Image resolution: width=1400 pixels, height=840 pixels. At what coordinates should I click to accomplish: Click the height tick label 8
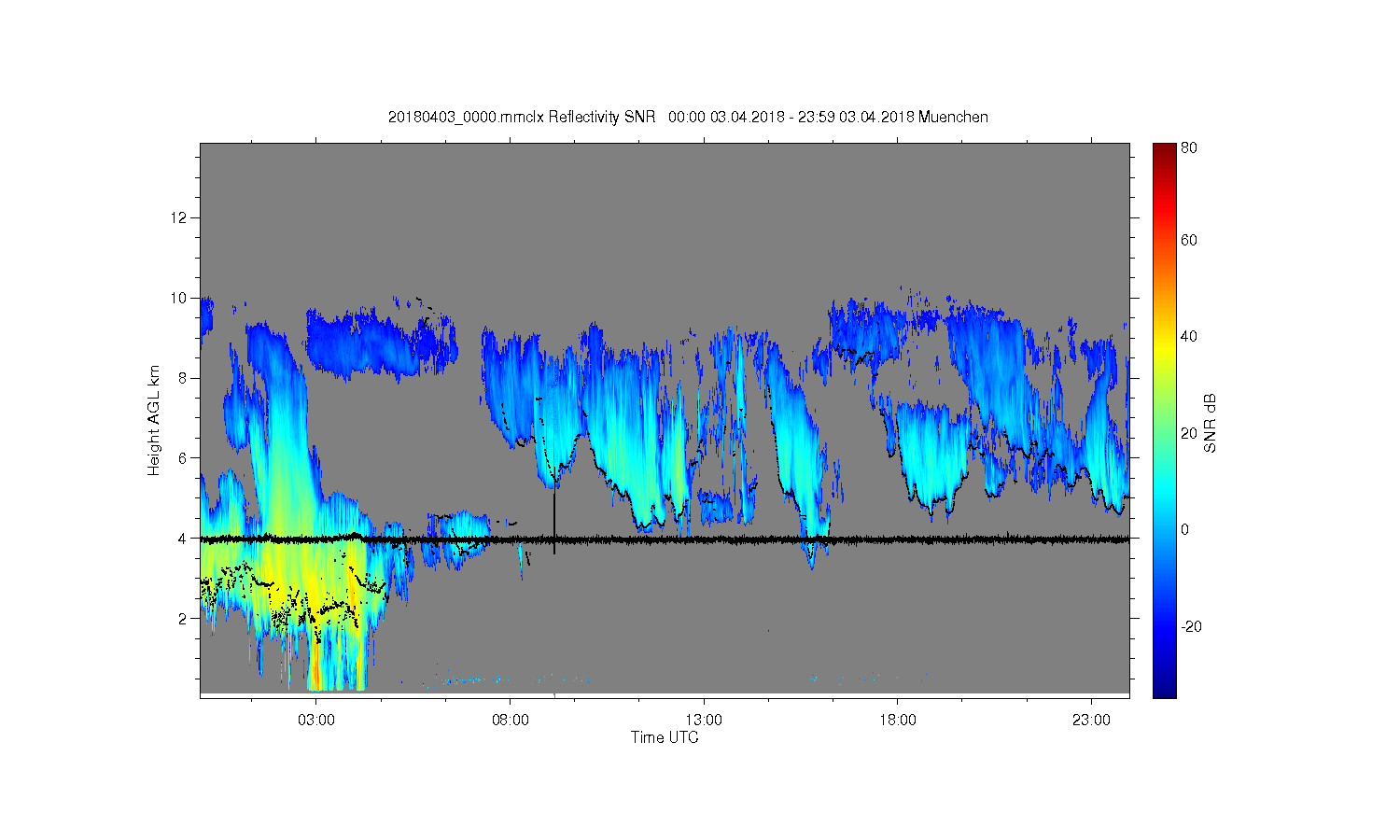[x=183, y=378]
